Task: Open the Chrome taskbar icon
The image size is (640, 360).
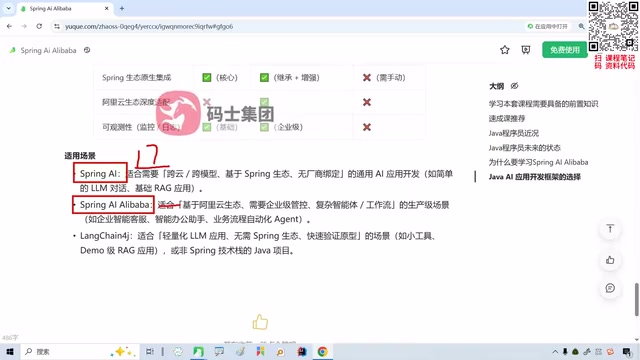Action: 322,351
